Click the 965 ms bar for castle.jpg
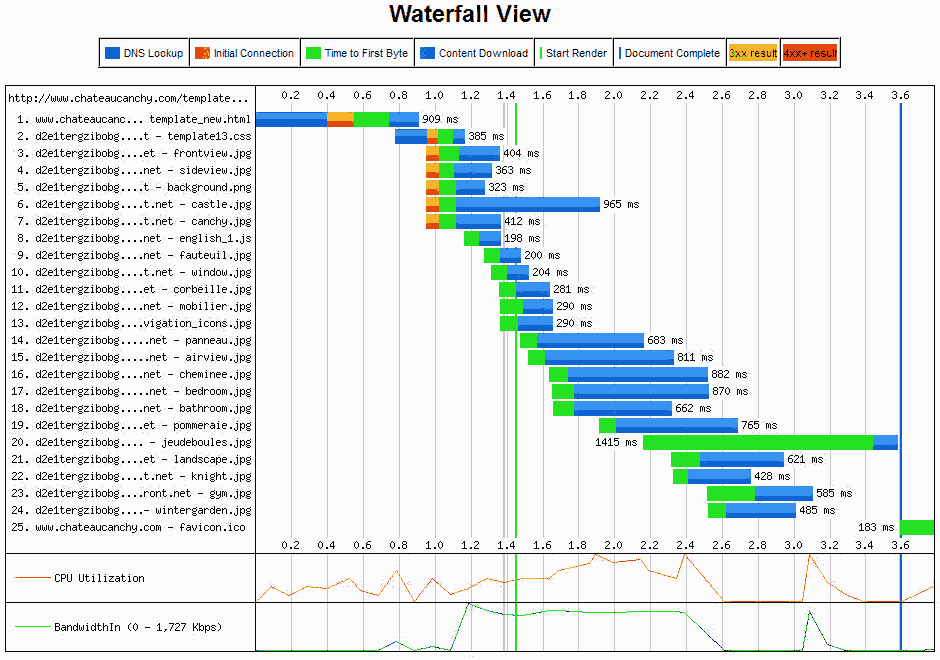 pyautogui.click(x=527, y=204)
